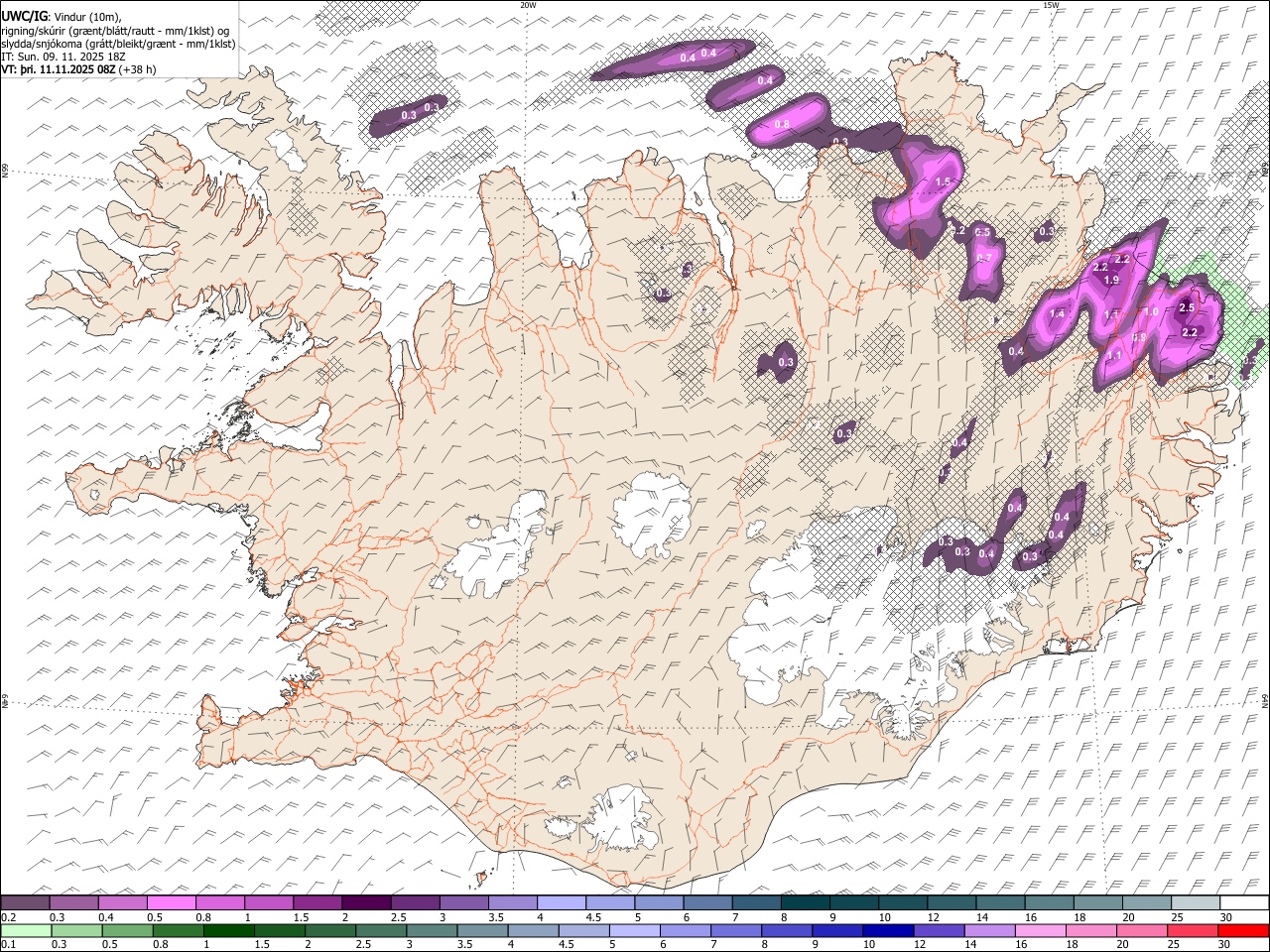Click lower rain scale swatch between 0.1 and 0.3

click(26, 930)
